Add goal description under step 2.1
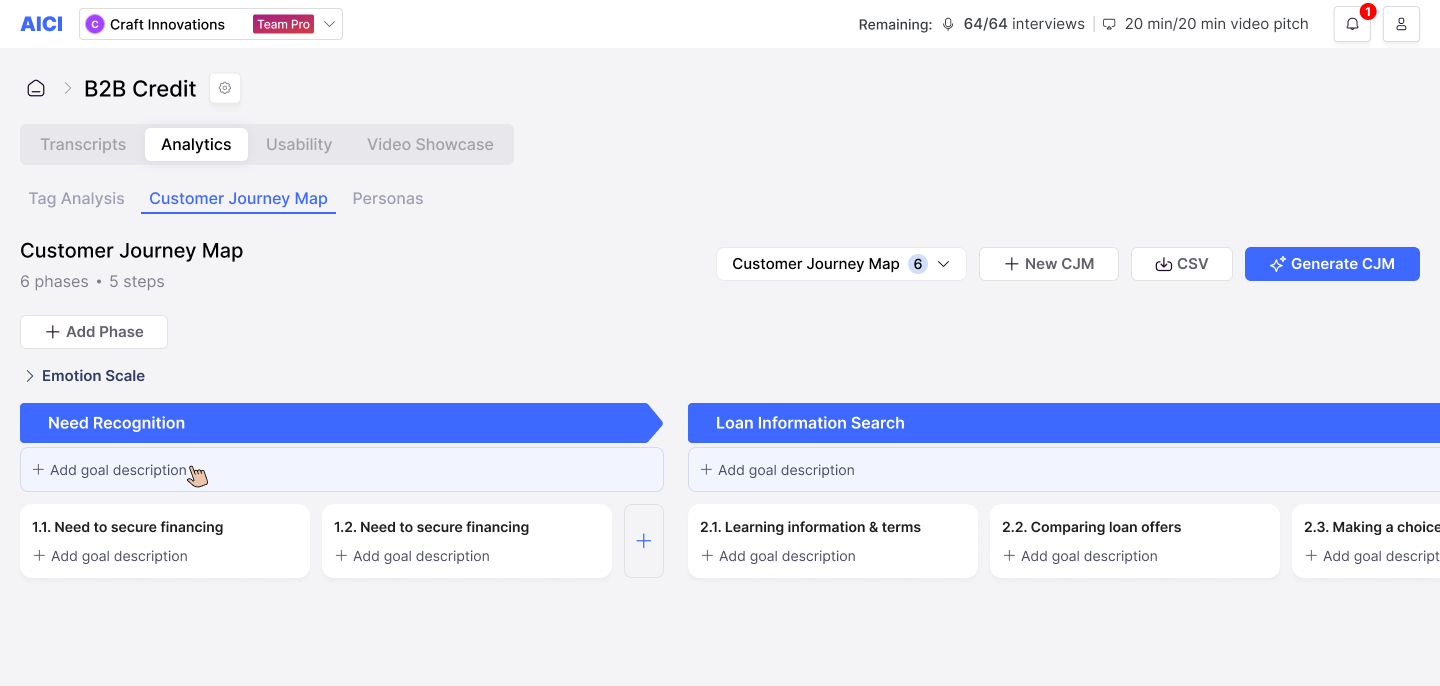The height and width of the screenshot is (686, 1440). point(778,556)
